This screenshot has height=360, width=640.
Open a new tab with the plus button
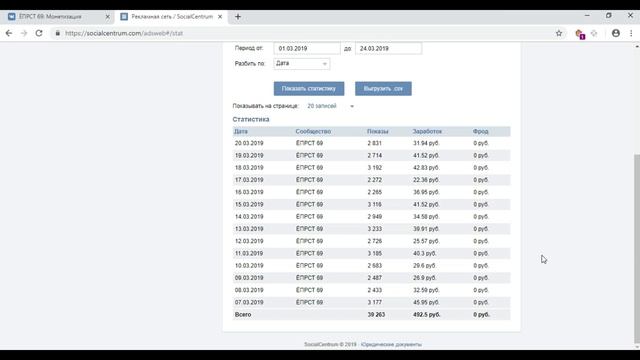pos(238,17)
